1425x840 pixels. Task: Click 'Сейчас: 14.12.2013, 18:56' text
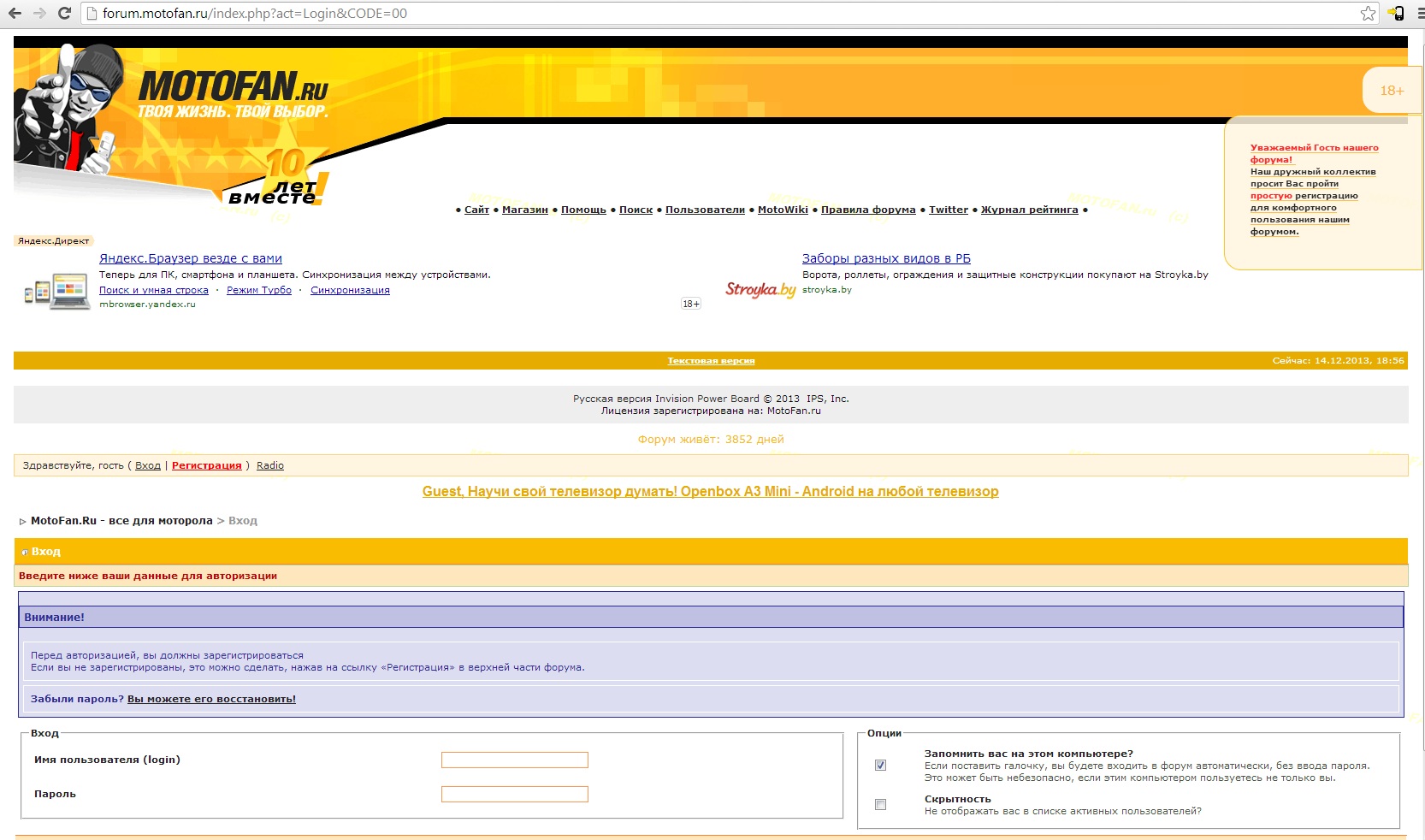(1338, 361)
